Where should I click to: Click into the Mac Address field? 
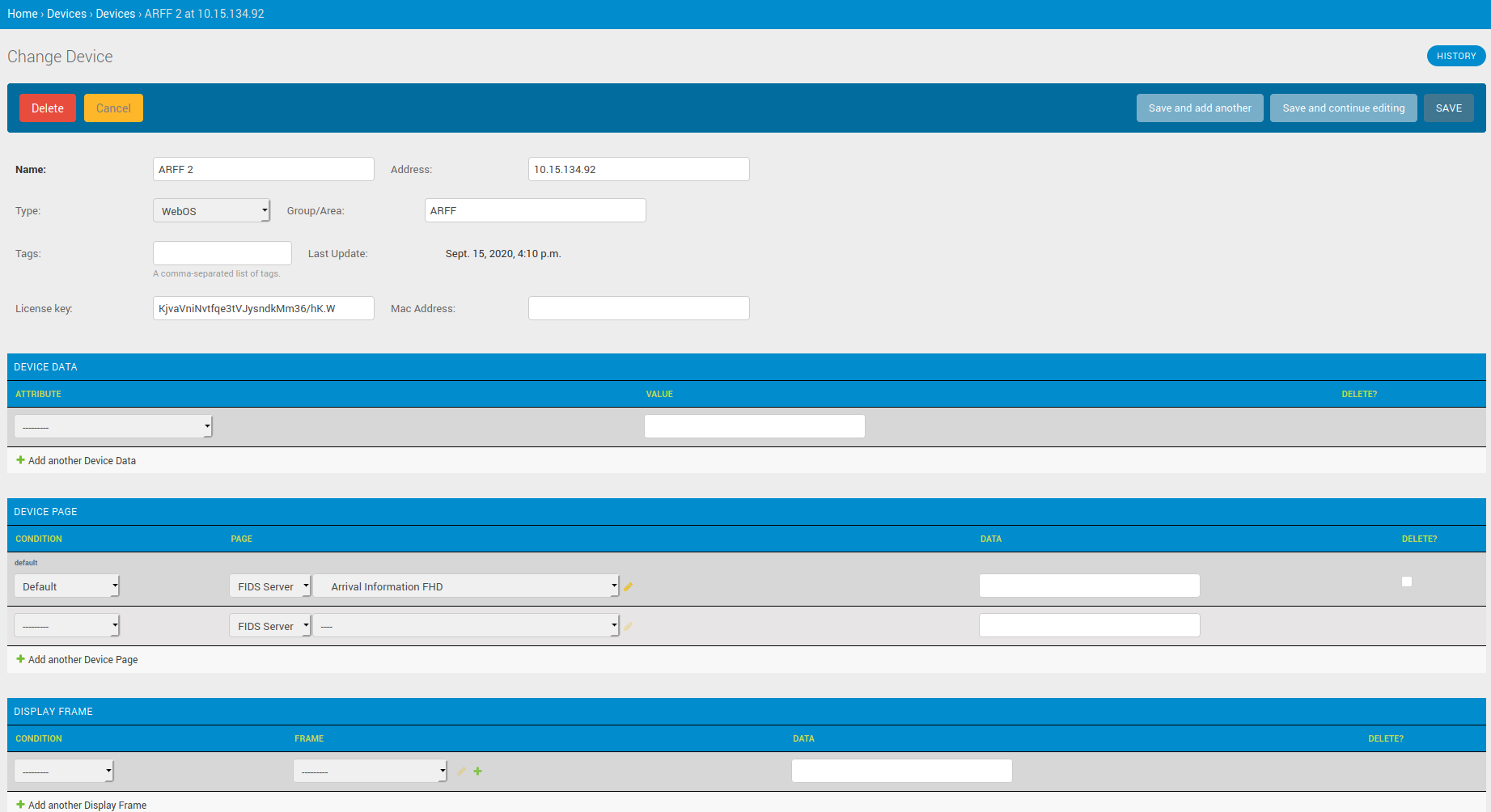pos(638,308)
